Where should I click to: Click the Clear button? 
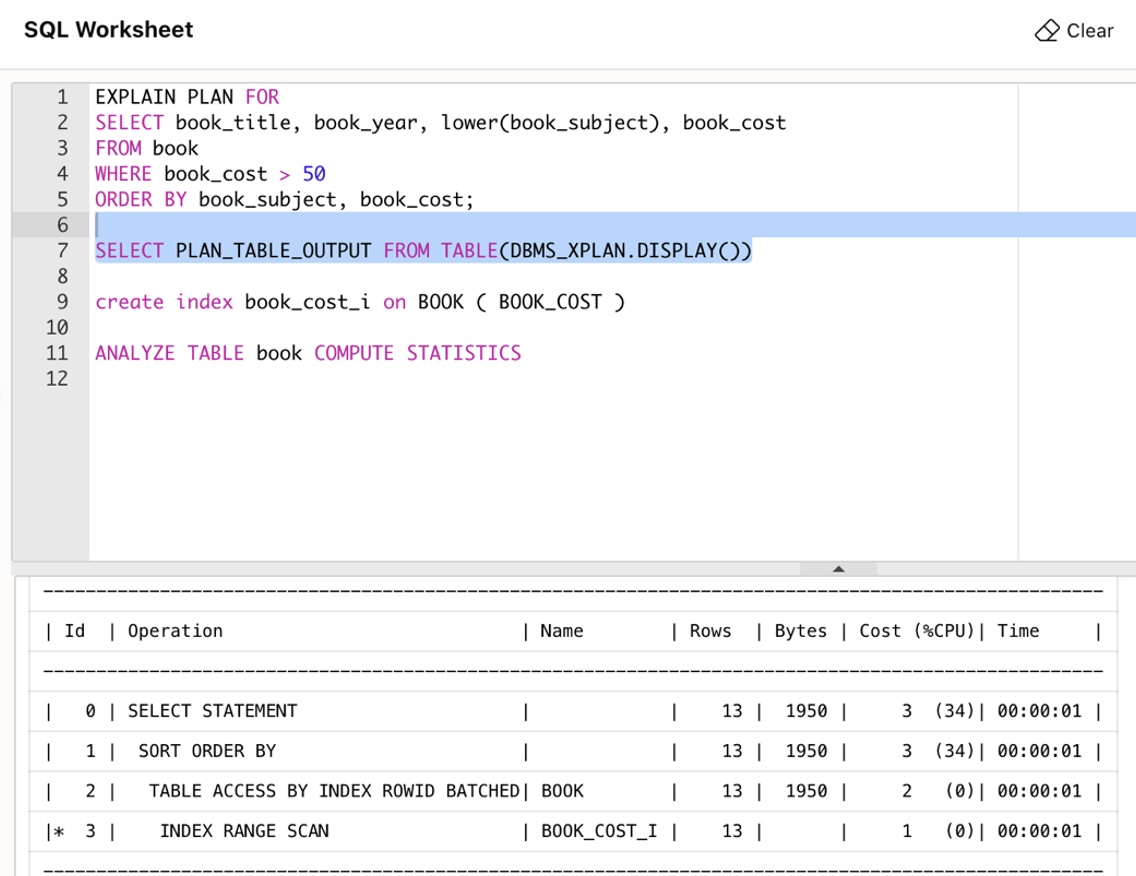1090,30
